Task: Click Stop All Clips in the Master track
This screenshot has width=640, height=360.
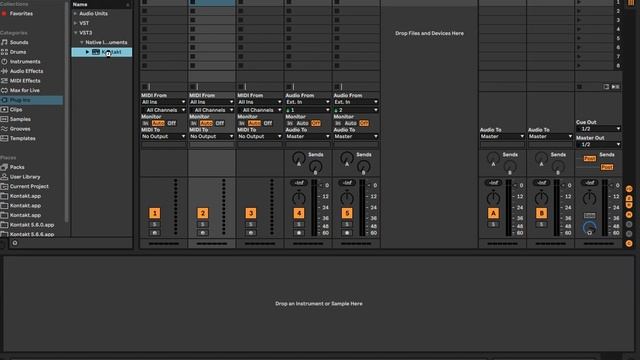Action: click(579, 87)
